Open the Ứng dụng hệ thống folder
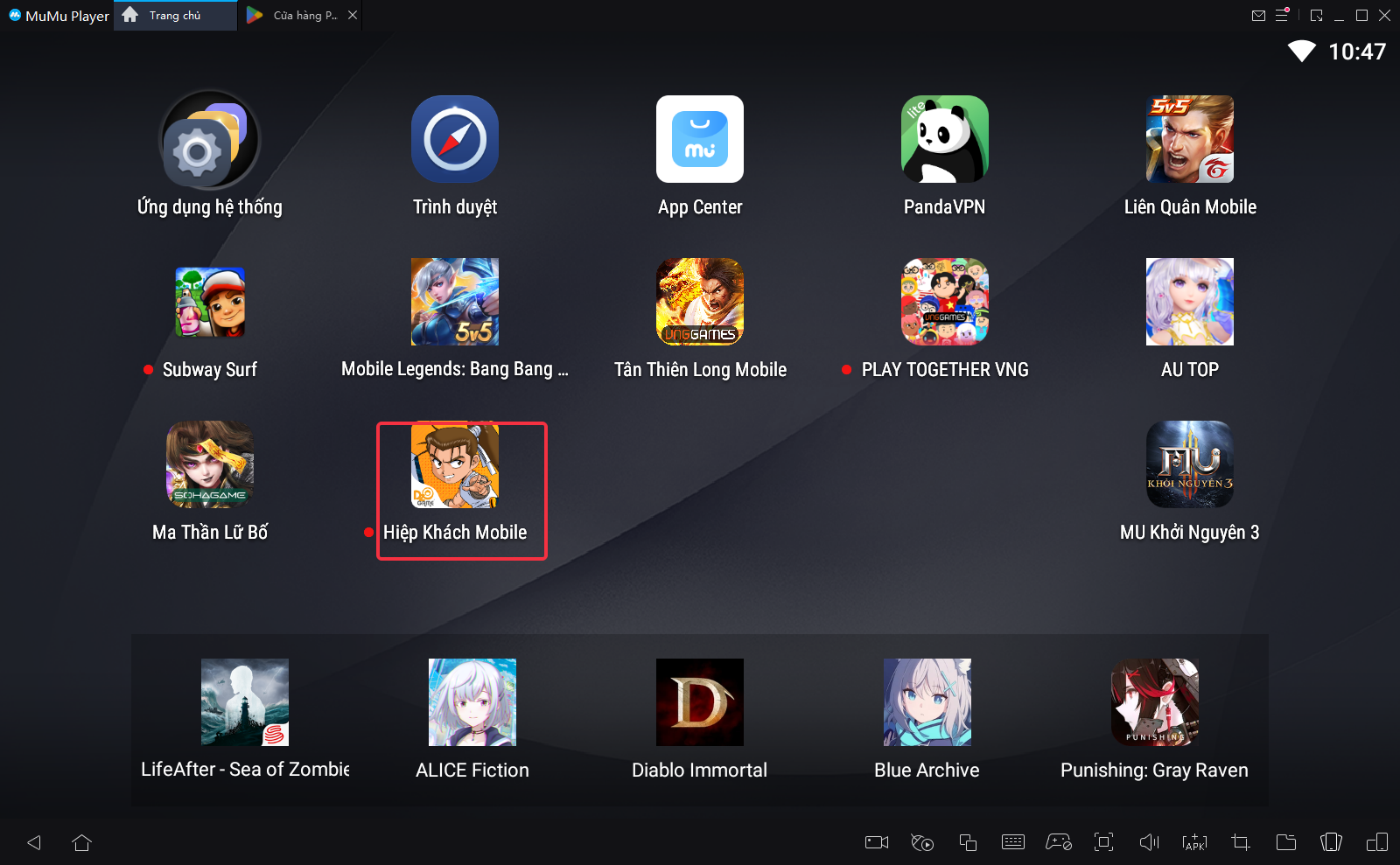1400x865 pixels. (x=209, y=140)
